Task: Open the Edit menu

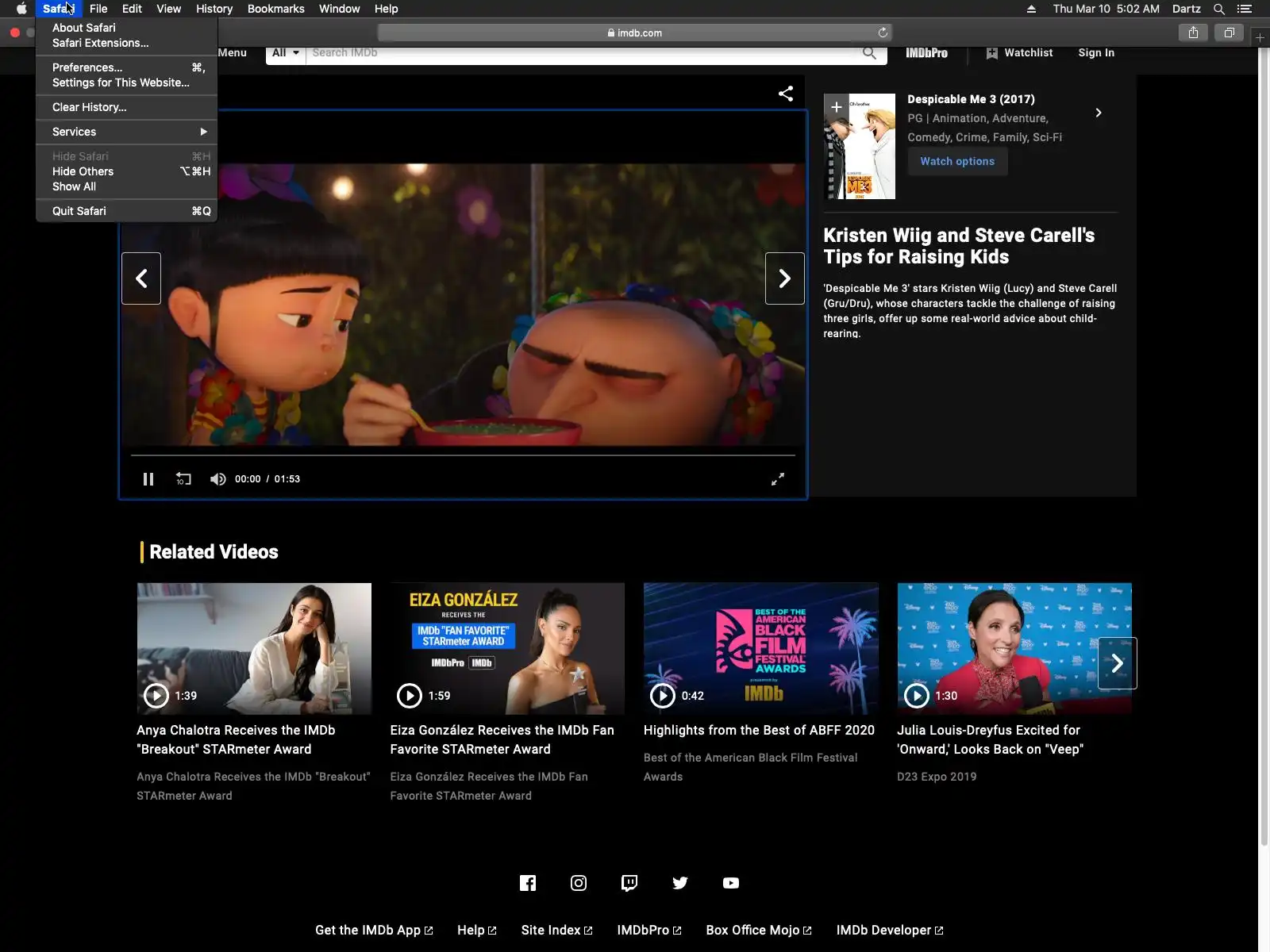Action: (x=132, y=9)
